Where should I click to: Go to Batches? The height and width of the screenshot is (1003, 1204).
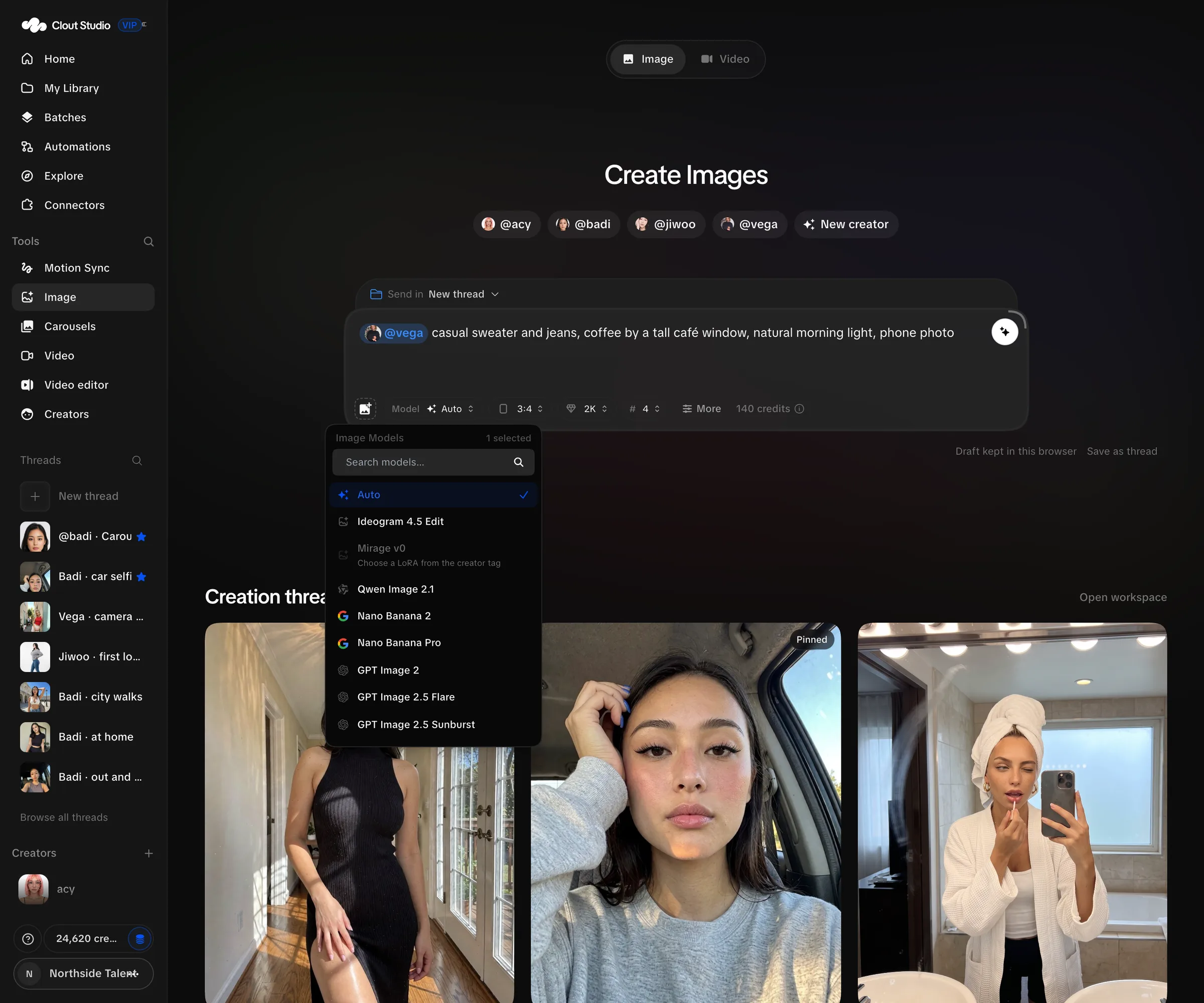[x=83, y=117]
